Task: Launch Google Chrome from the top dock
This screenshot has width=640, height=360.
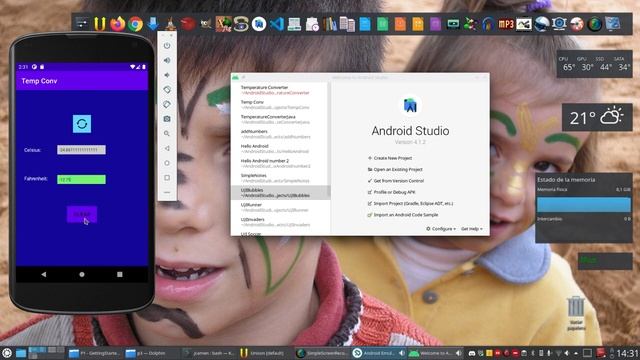Action: [136, 24]
